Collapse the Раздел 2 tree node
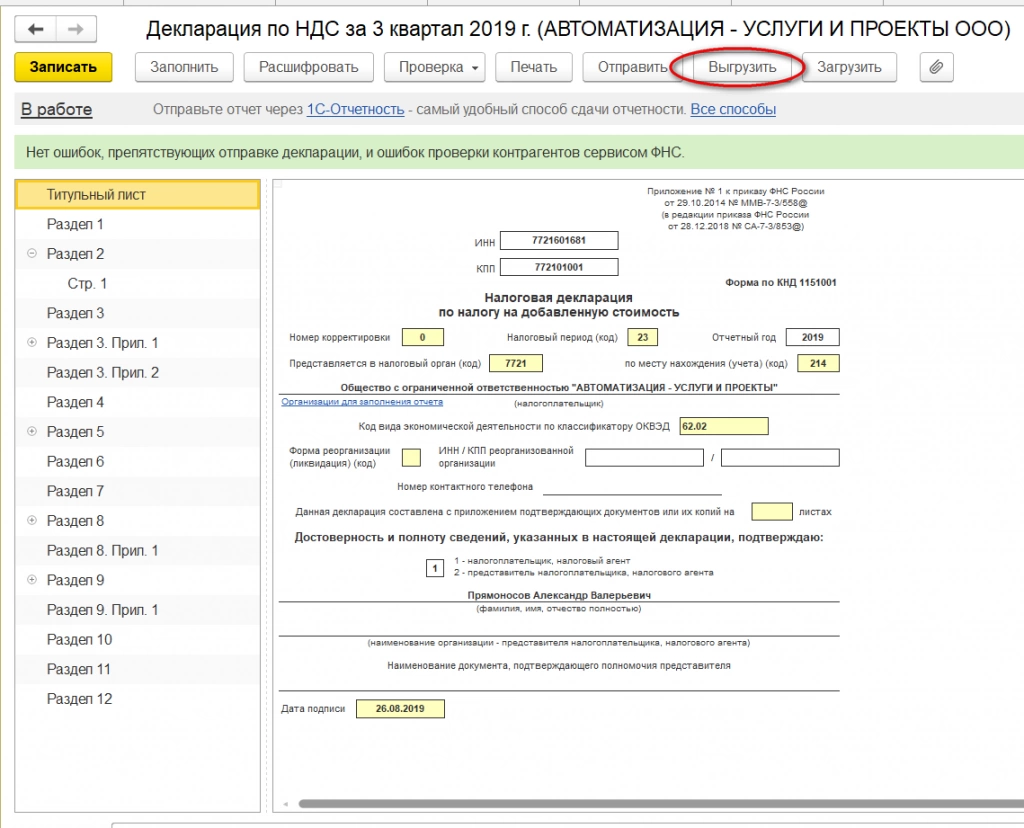This screenshot has height=828, width=1024. (x=31, y=253)
